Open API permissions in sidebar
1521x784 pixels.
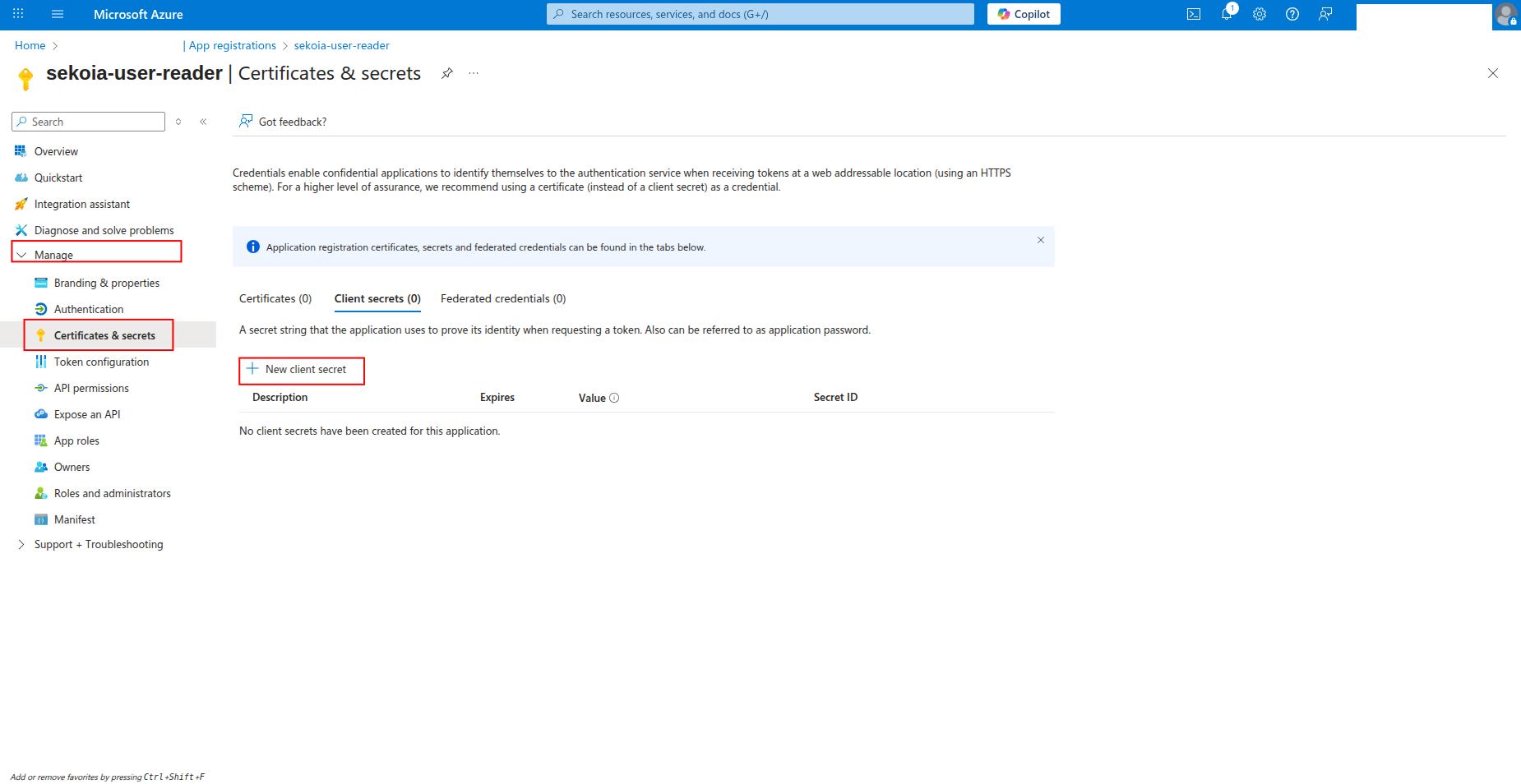click(x=91, y=388)
